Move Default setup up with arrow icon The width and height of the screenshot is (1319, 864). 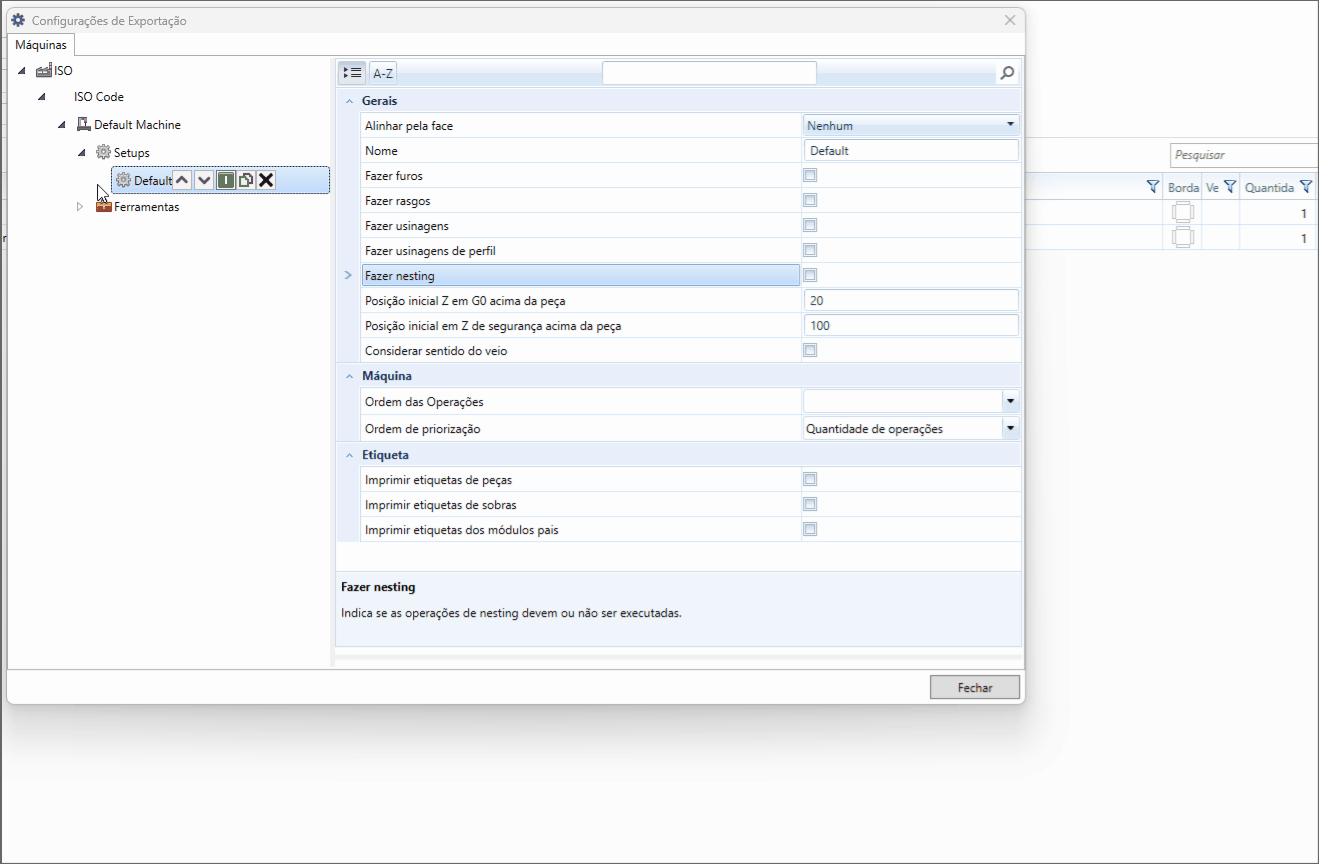click(182, 180)
